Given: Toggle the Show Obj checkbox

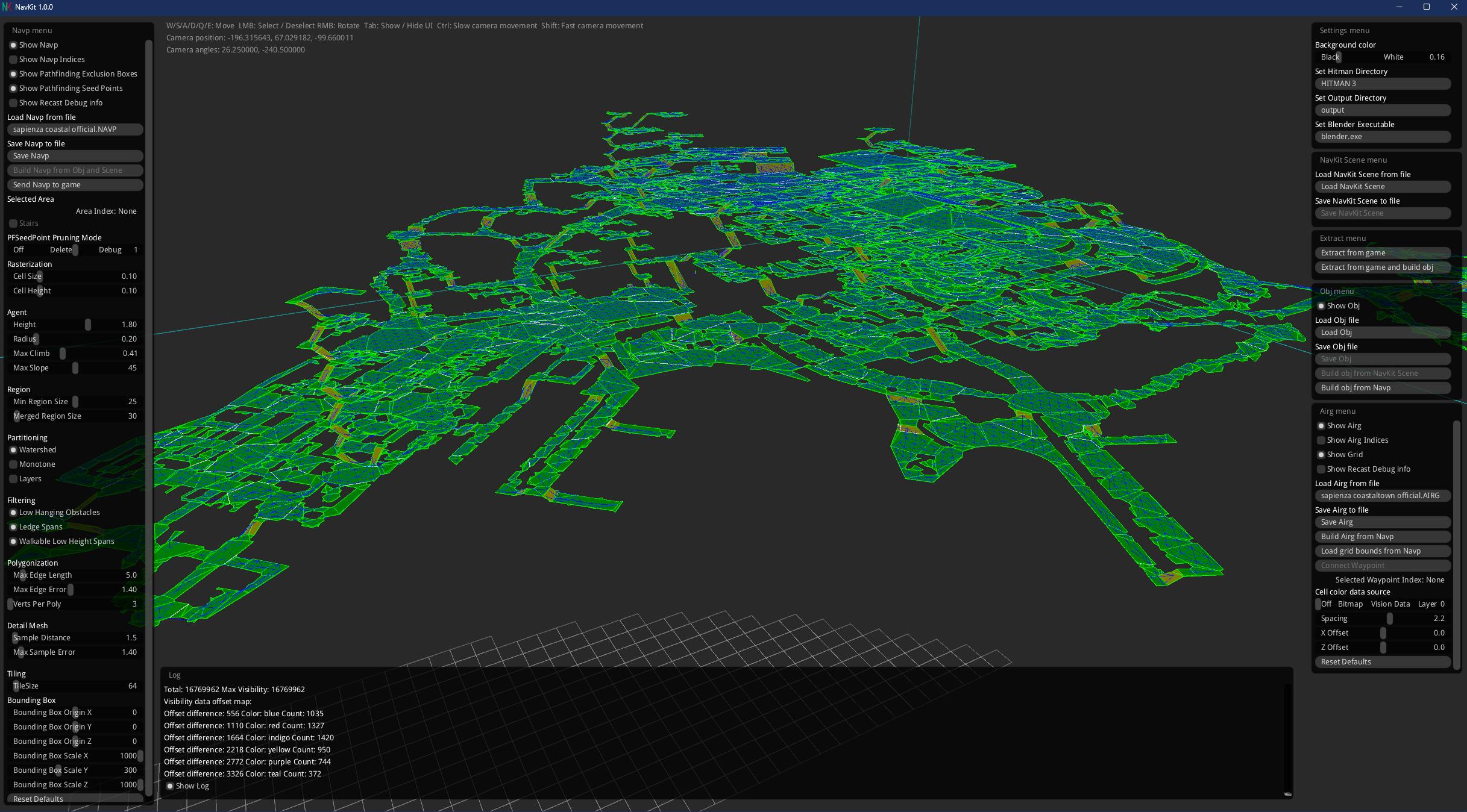Looking at the screenshot, I should pos(1321,306).
